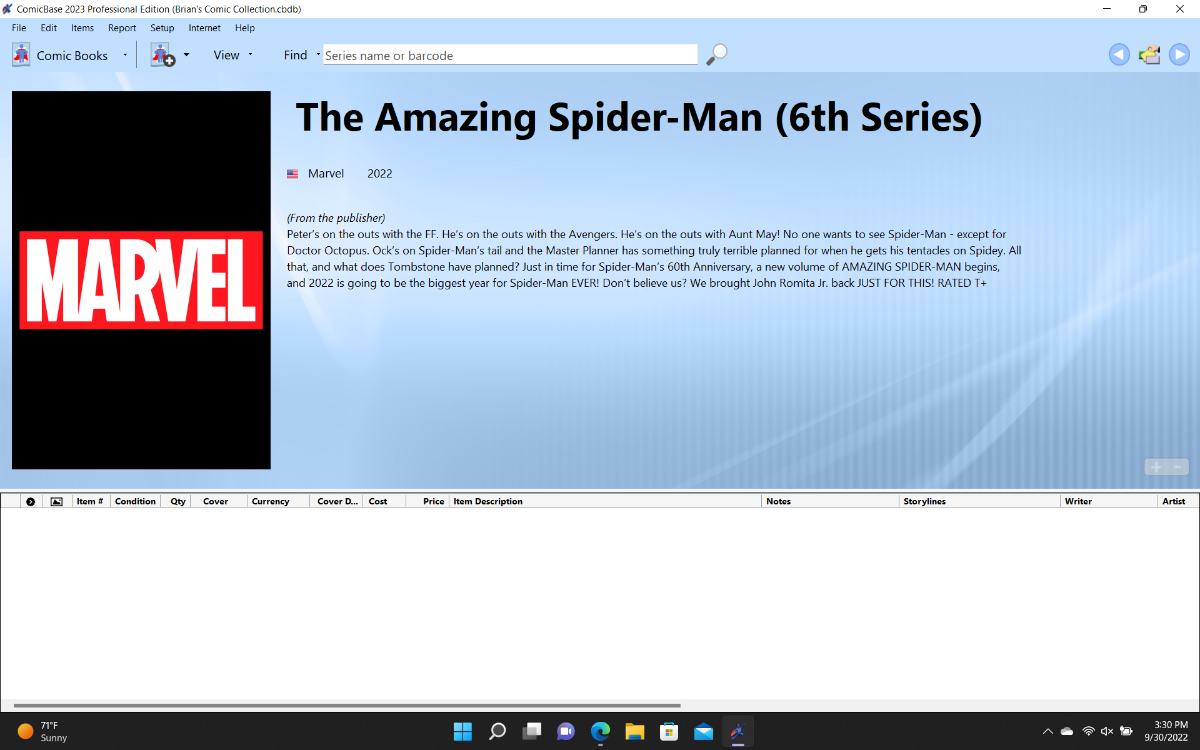Show hidden tray icons chevron

pos(1047,731)
